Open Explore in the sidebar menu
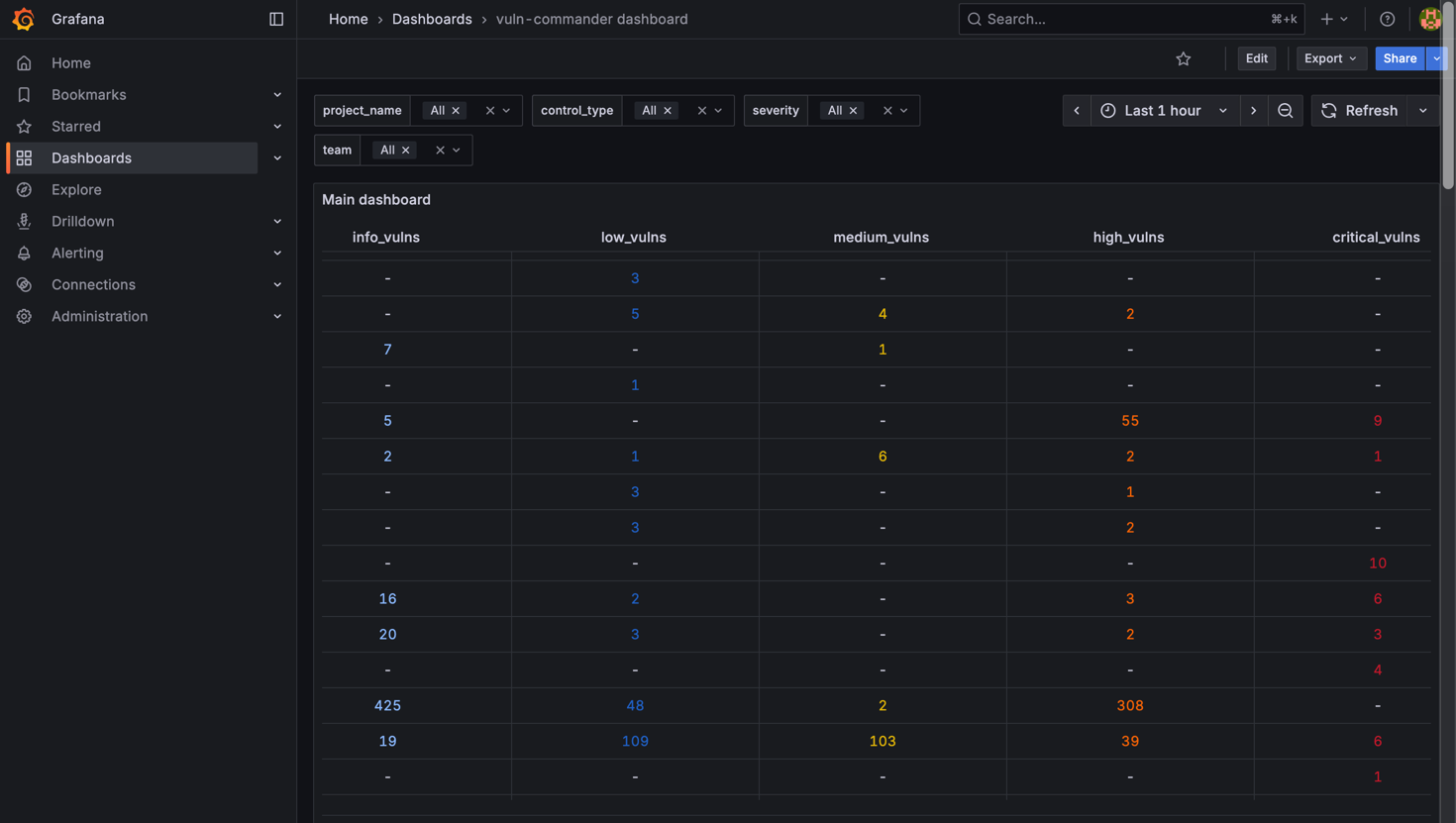Image resolution: width=1456 pixels, height=823 pixels. tap(76, 190)
